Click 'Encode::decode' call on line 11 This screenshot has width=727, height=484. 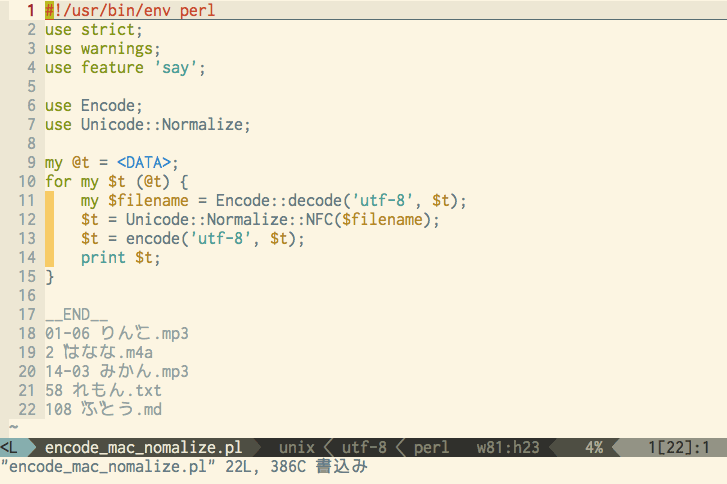coord(279,201)
